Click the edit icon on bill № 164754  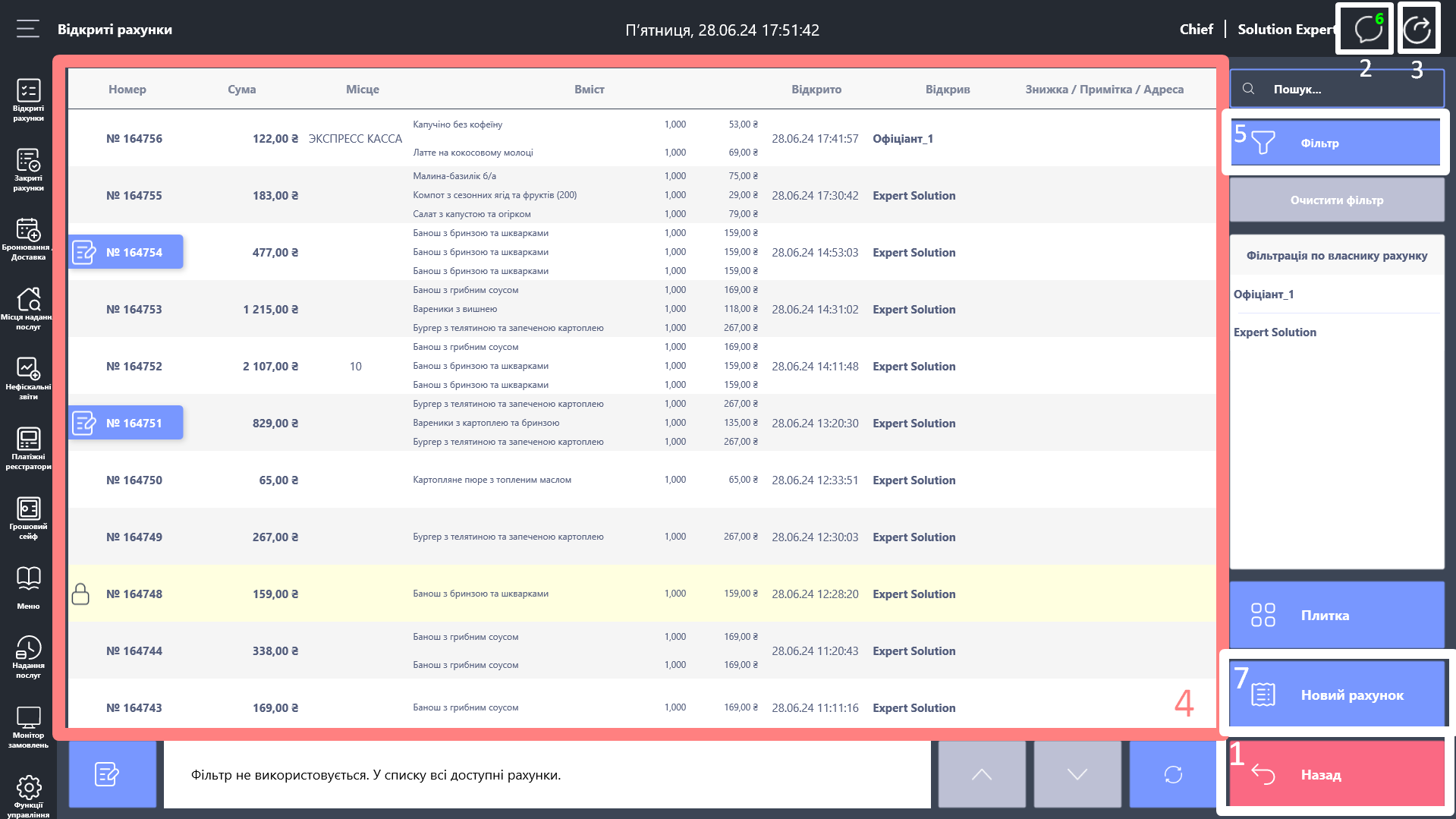pos(83,252)
